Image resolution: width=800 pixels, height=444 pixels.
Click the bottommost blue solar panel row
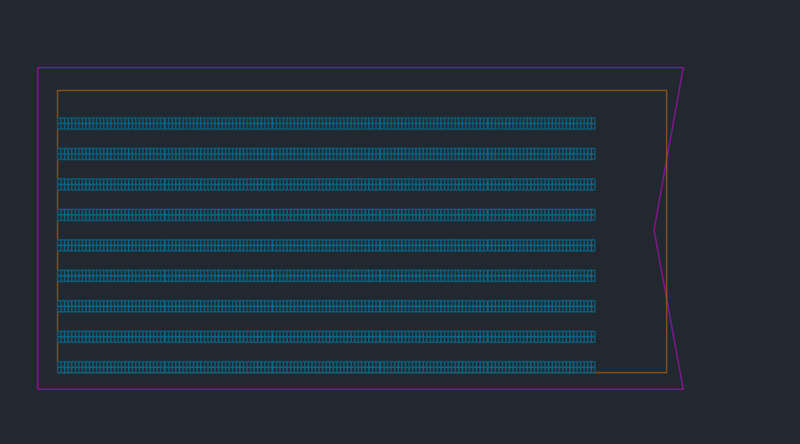[x=326, y=367]
